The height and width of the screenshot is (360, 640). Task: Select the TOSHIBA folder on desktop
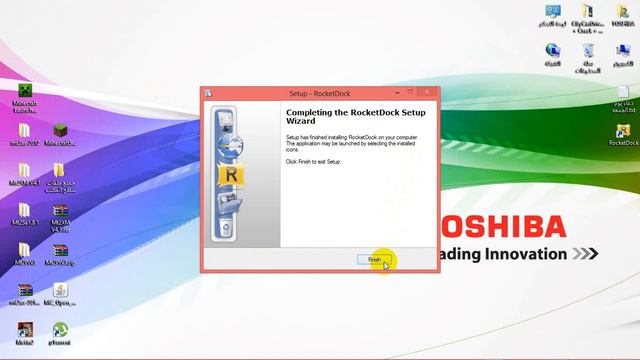click(623, 16)
